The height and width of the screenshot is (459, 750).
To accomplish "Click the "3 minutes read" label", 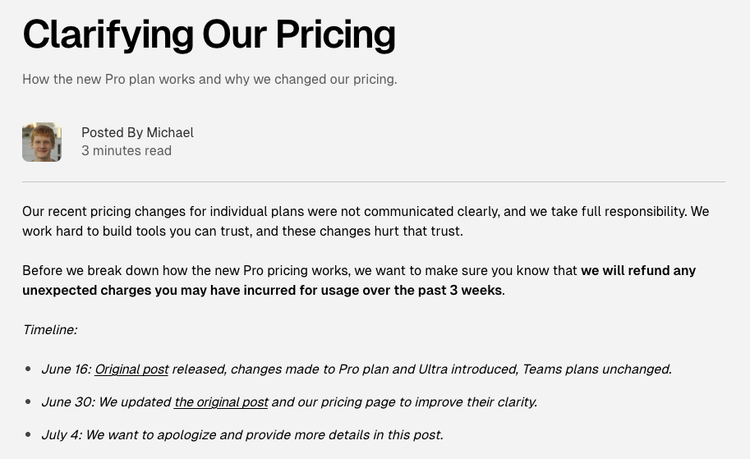I will [x=126, y=151].
